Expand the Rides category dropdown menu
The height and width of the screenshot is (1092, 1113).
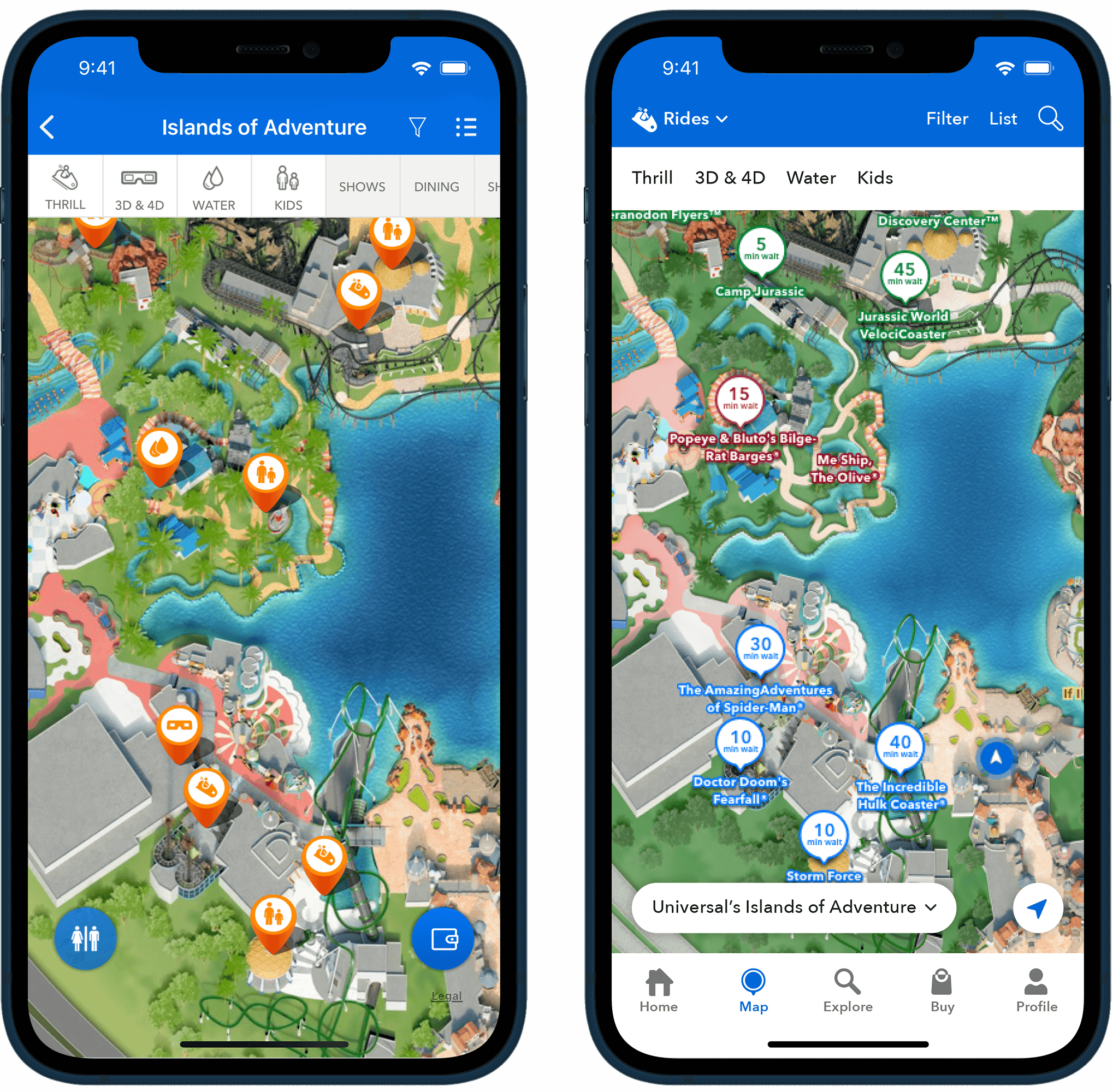693,118
